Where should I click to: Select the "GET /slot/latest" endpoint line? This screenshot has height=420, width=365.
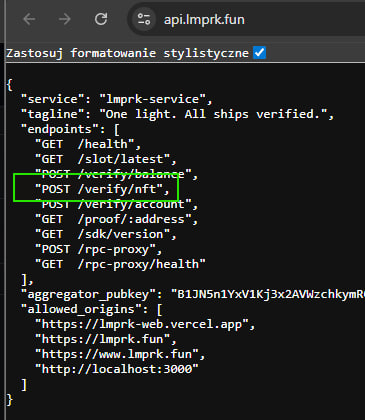[x=106, y=159]
